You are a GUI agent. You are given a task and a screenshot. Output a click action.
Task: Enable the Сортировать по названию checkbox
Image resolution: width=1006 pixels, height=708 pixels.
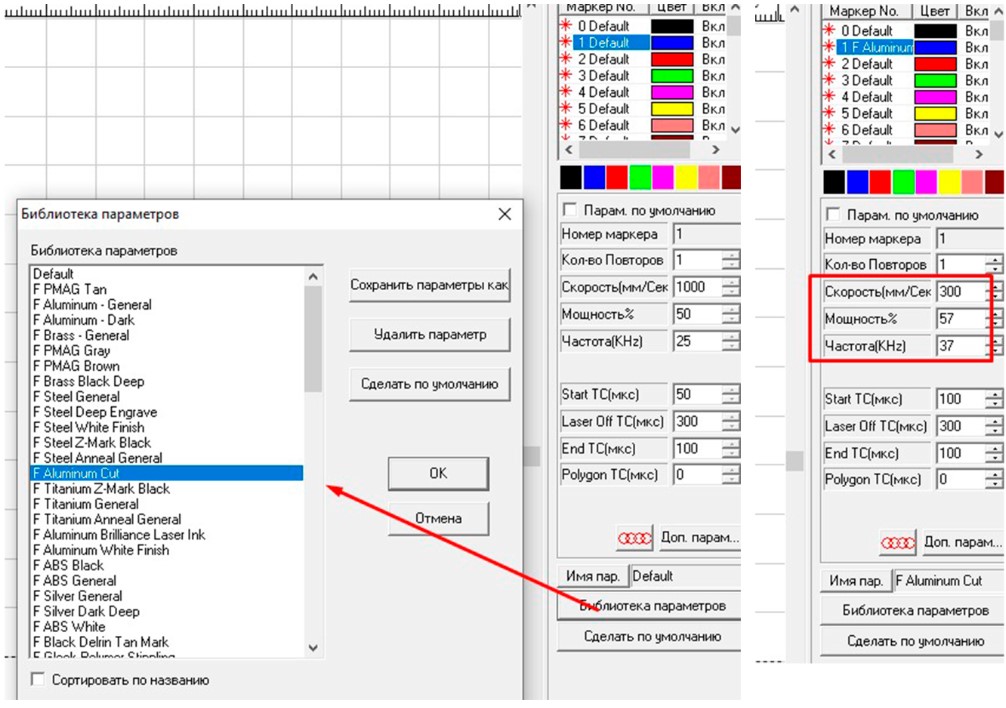39,680
